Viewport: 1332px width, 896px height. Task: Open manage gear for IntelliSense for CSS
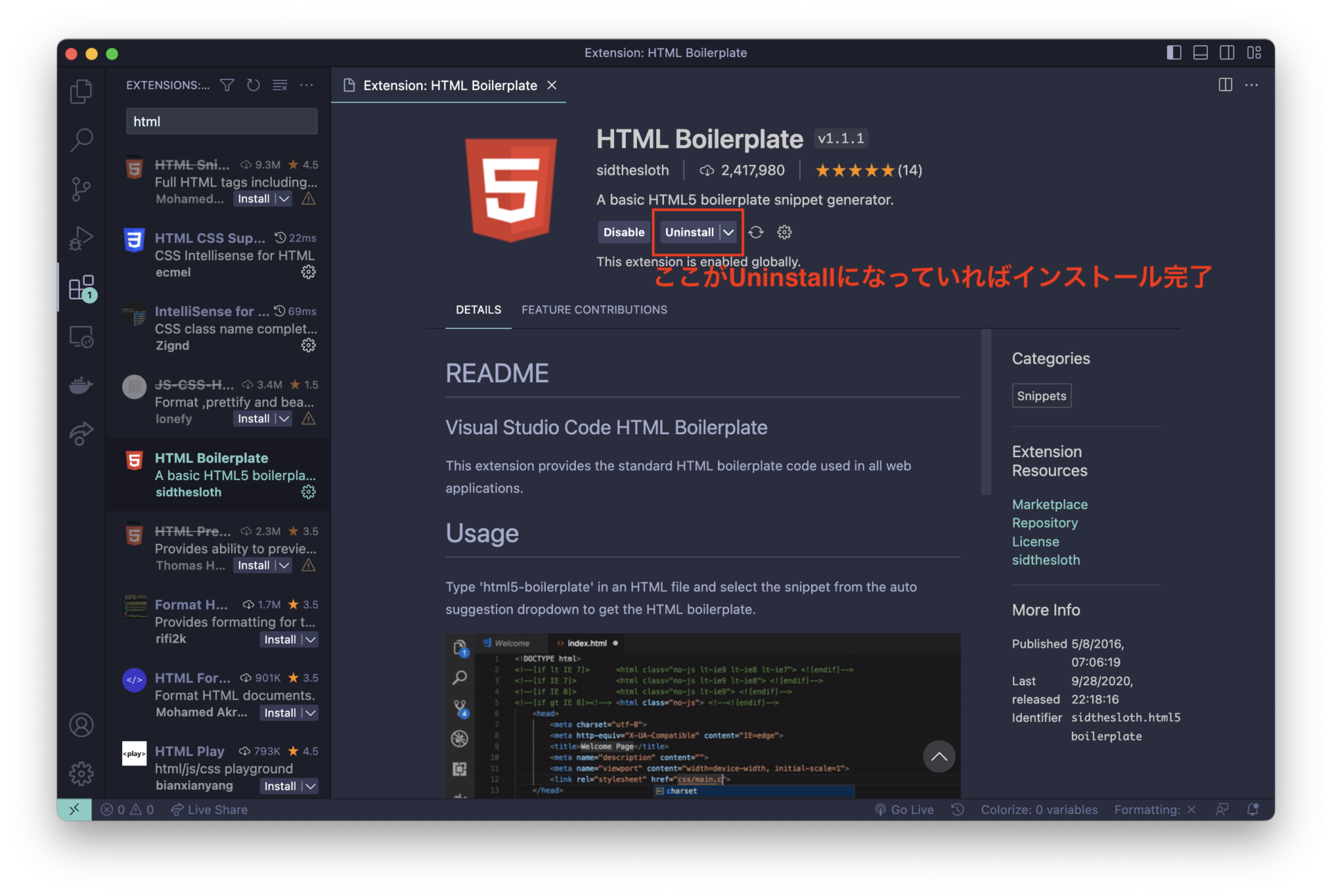pyautogui.click(x=308, y=345)
